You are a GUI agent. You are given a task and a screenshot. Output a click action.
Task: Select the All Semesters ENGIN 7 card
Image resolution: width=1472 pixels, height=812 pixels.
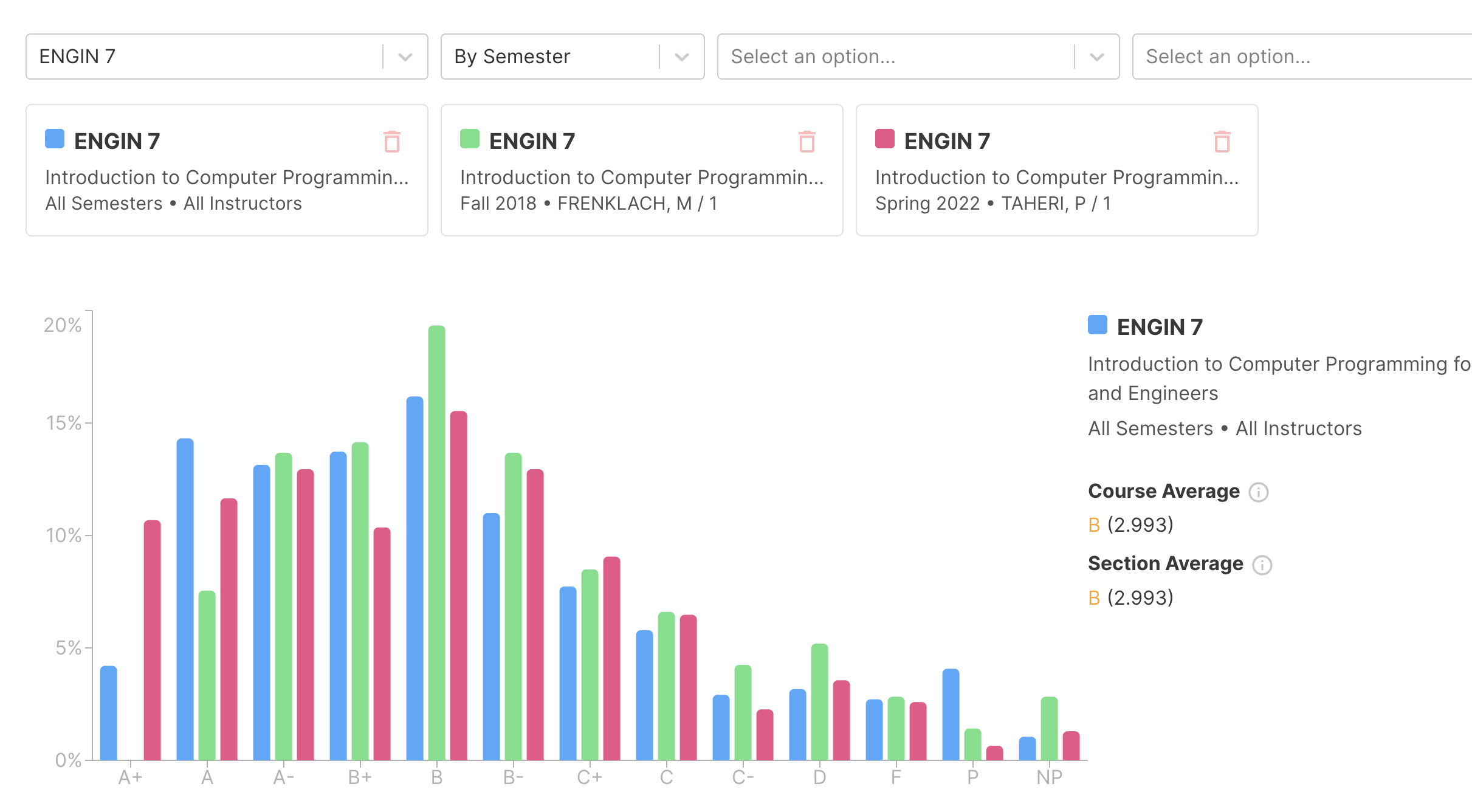tap(227, 182)
